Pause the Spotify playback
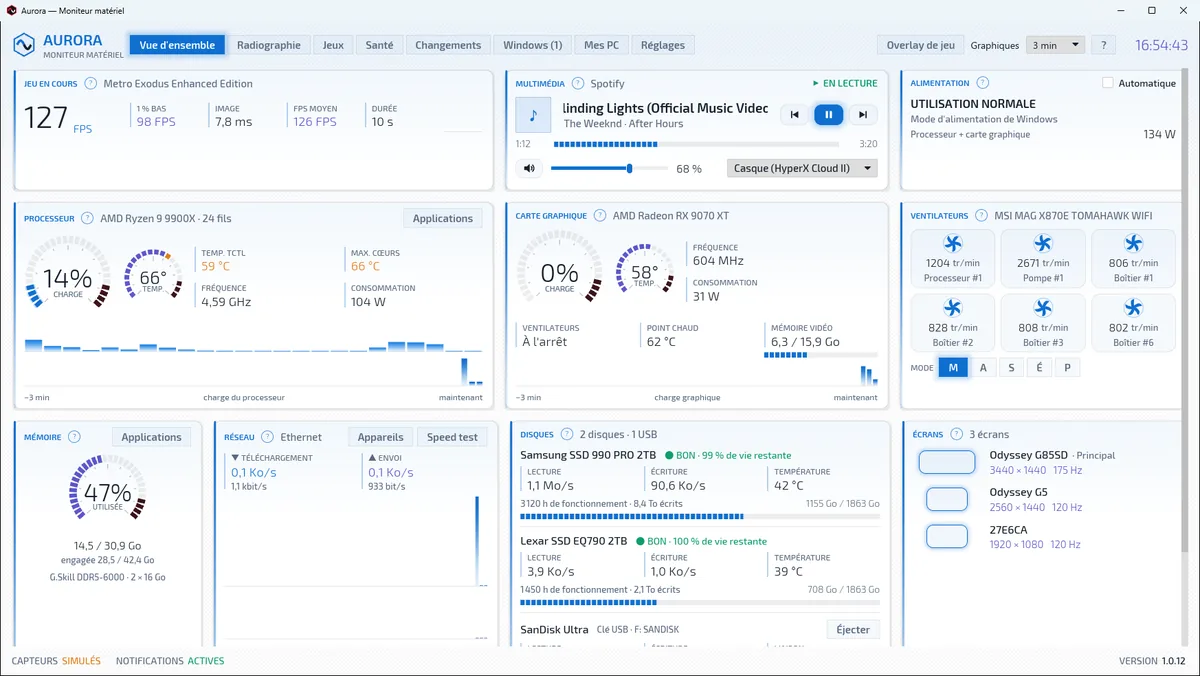1200x676 pixels. 828,115
